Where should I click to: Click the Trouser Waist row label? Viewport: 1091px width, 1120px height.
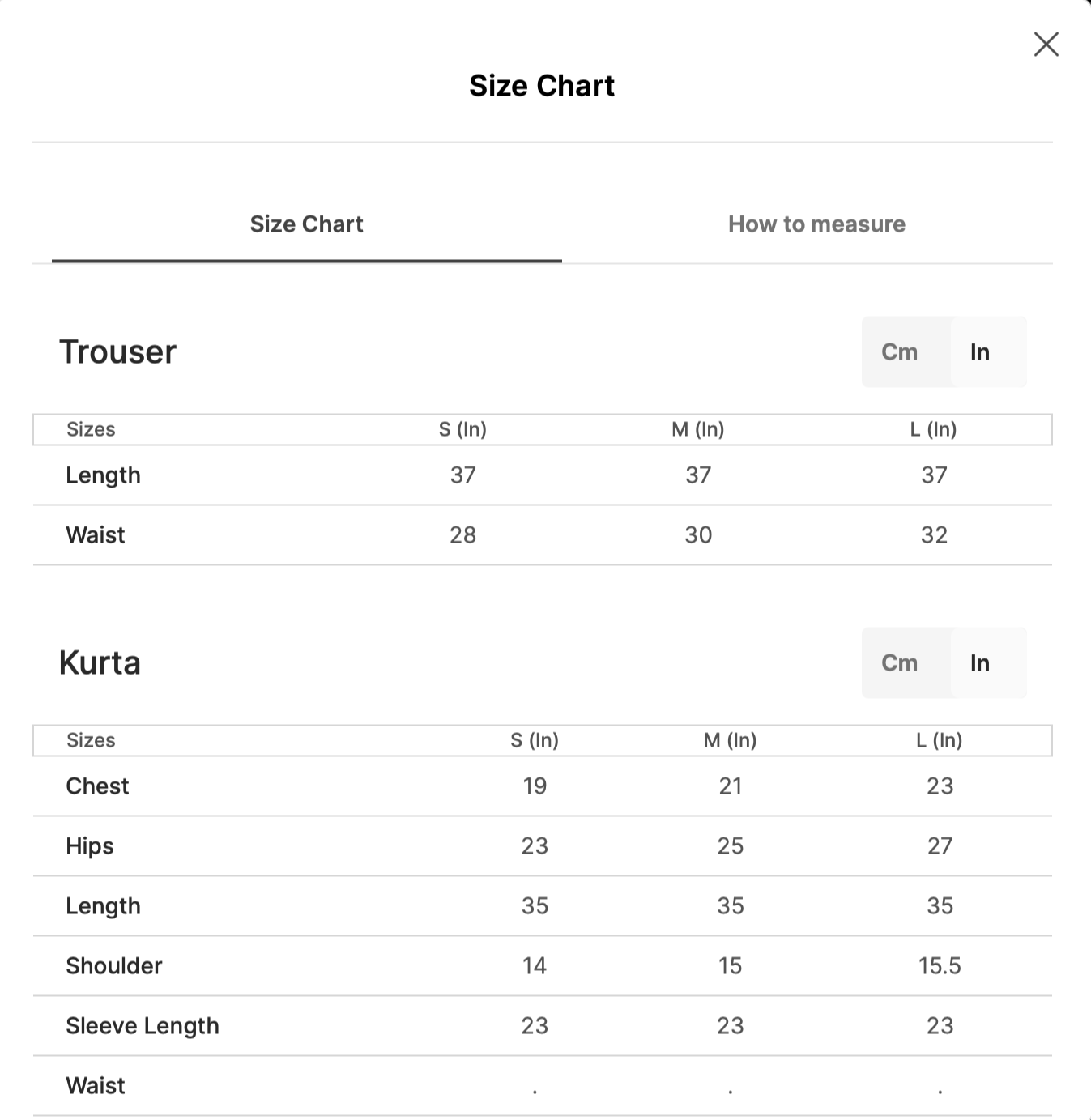pos(96,535)
